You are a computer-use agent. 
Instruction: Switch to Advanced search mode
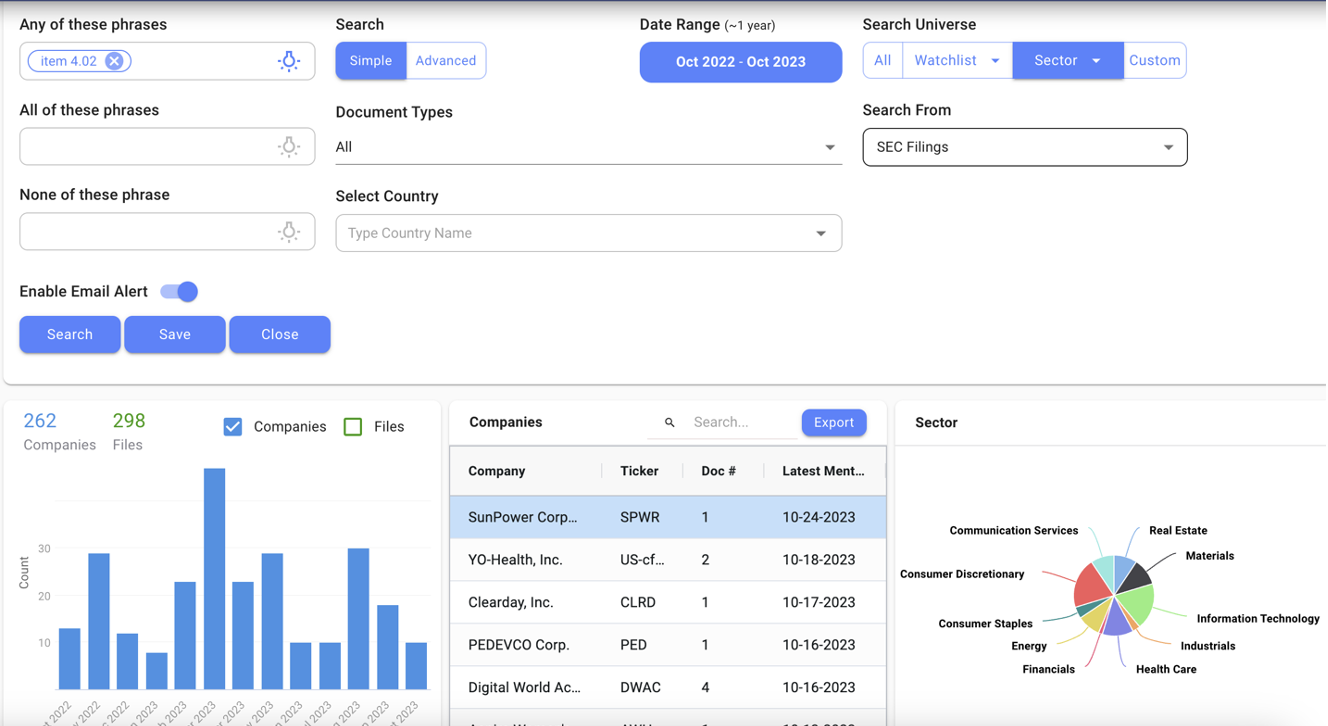(446, 61)
